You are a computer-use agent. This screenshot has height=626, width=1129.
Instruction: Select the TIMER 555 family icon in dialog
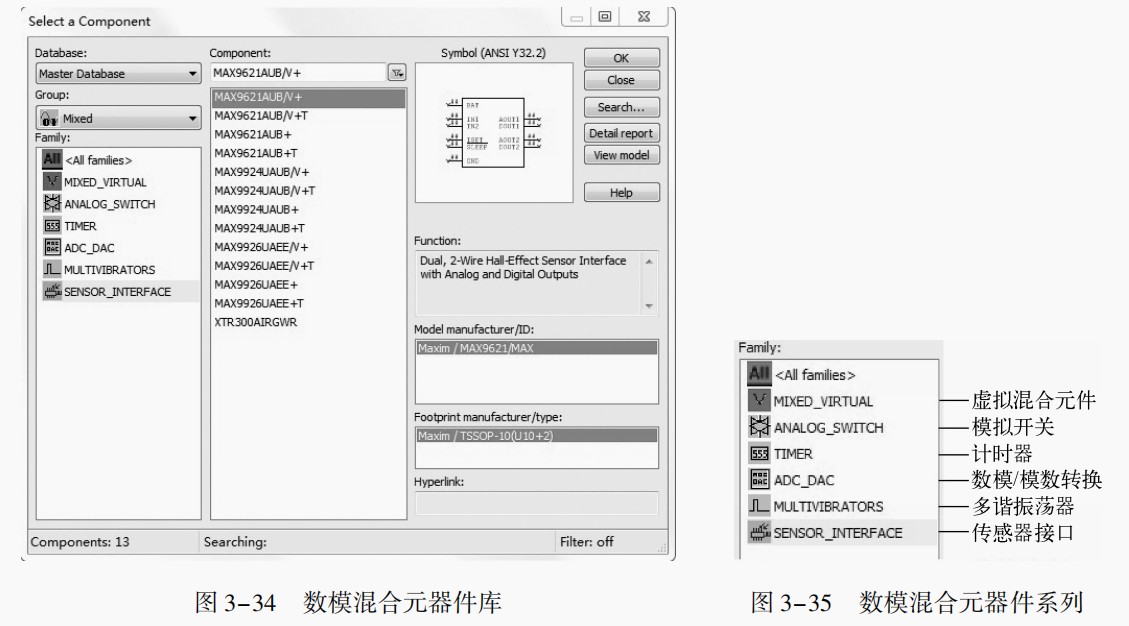point(51,226)
